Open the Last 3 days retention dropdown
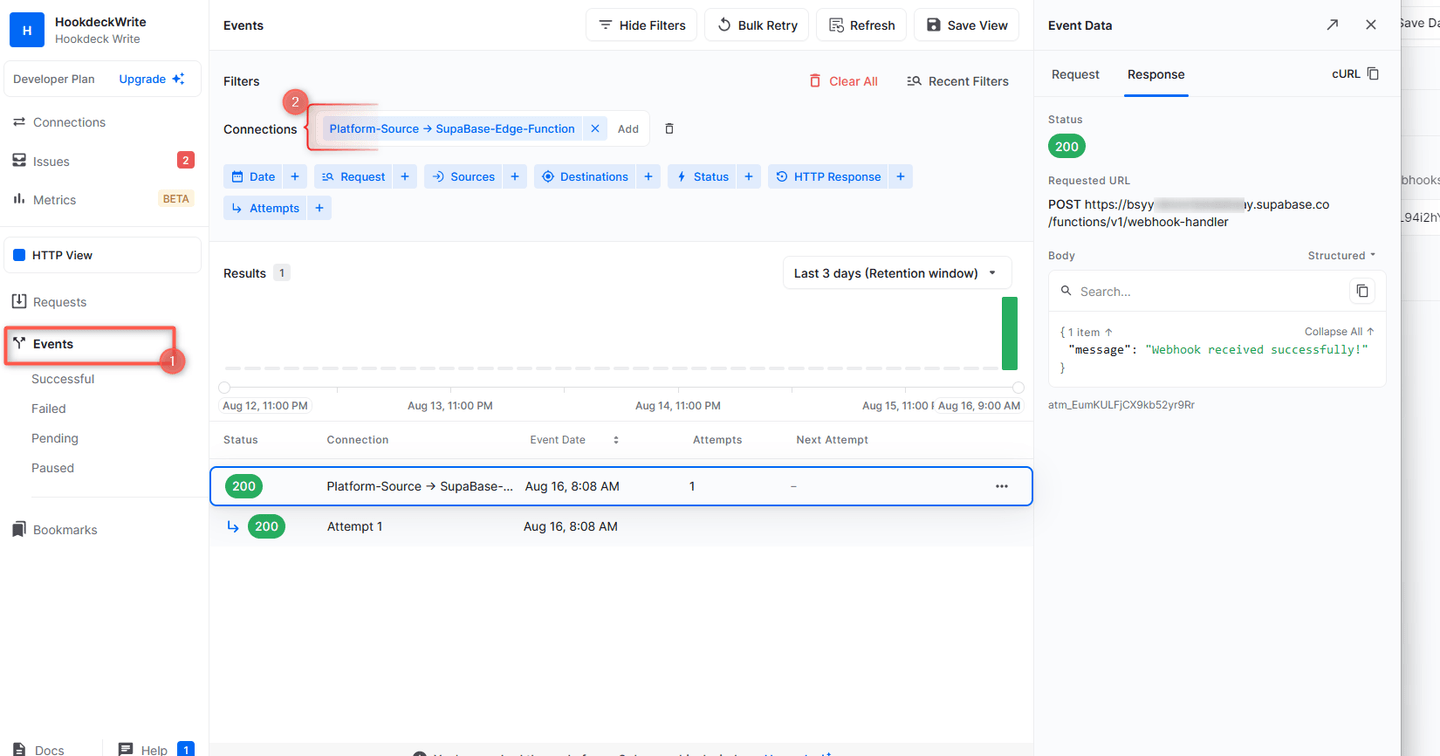The height and width of the screenshot is (756, 1440). coord(896,273)
